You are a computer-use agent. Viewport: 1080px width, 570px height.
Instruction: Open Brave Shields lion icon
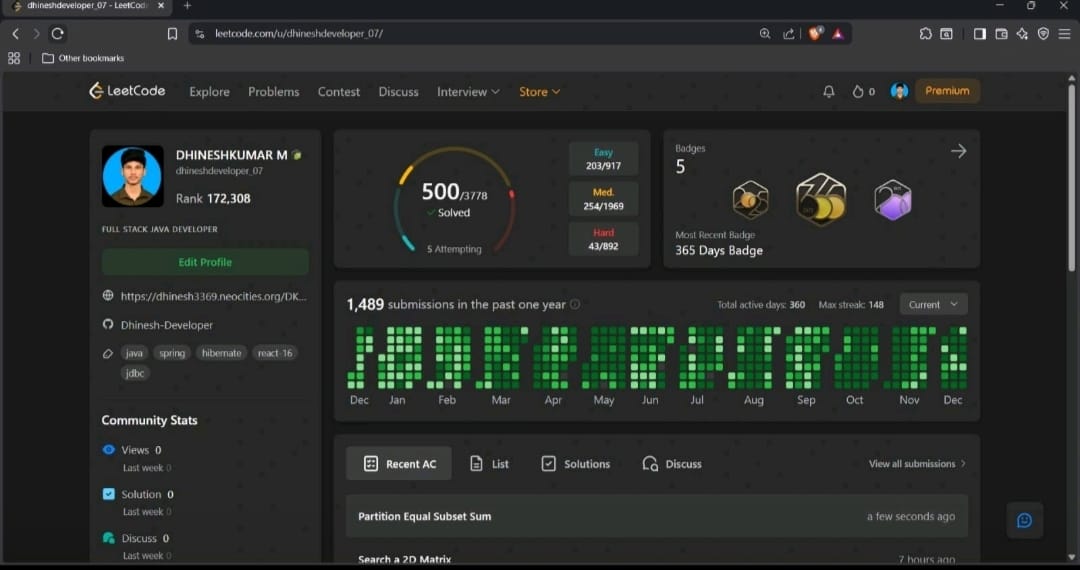pyautogui.click(x=816, y=33)
